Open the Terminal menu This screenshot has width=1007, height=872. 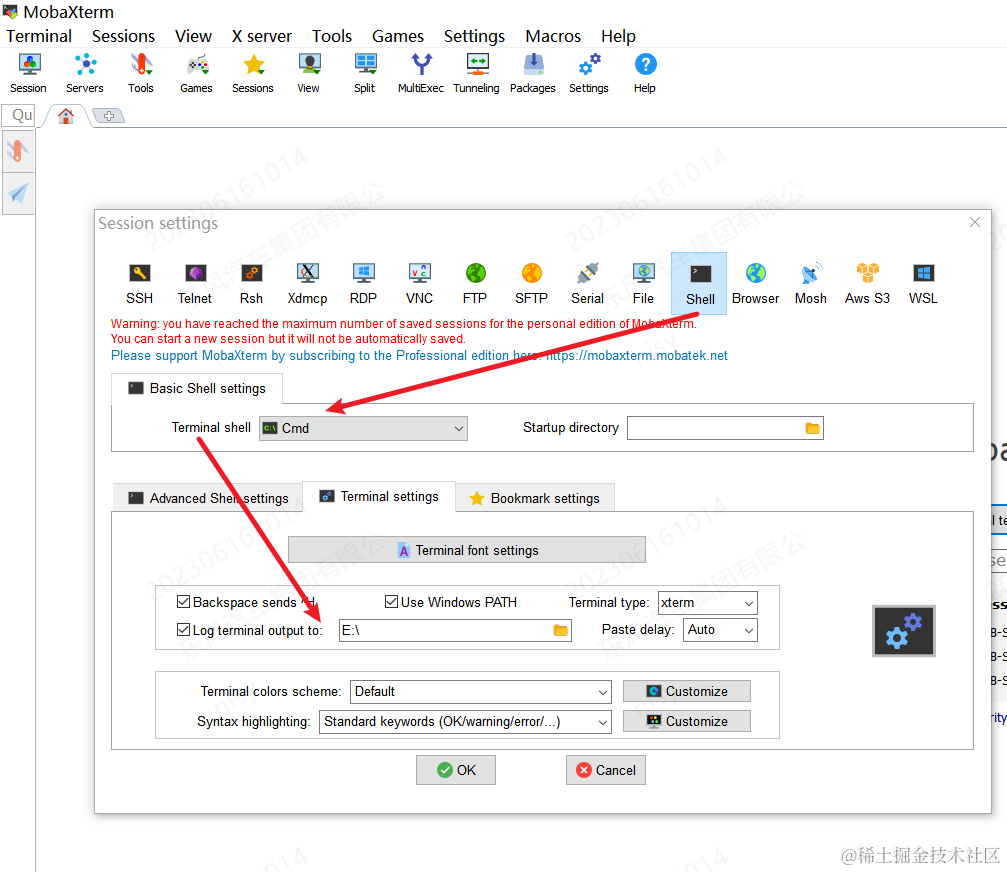tap(39, 36)
